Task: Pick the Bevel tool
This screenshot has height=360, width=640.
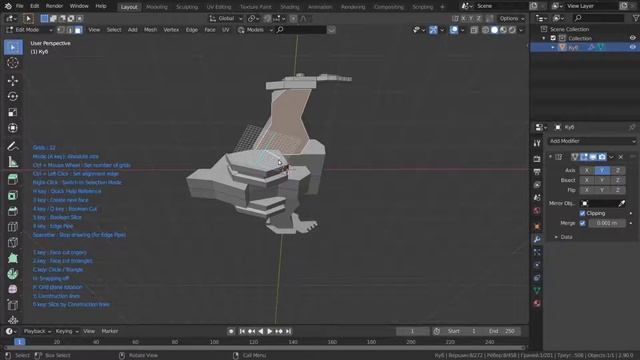Action: [13, 211]
